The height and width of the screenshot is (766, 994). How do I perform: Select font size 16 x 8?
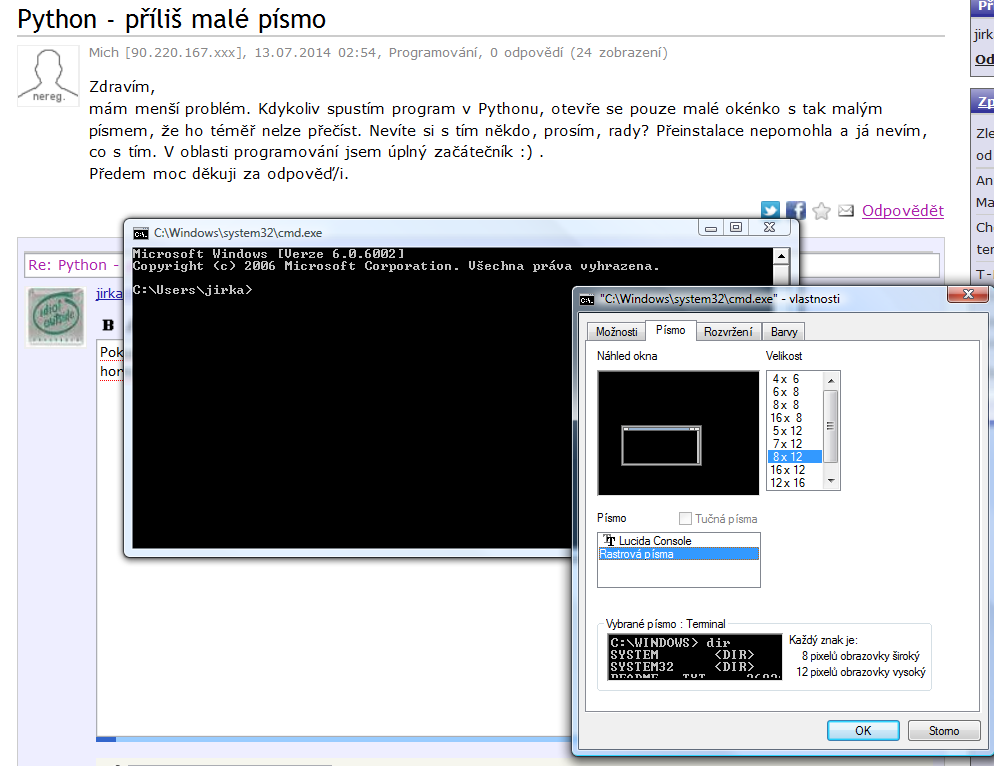[x=795, y=418]
